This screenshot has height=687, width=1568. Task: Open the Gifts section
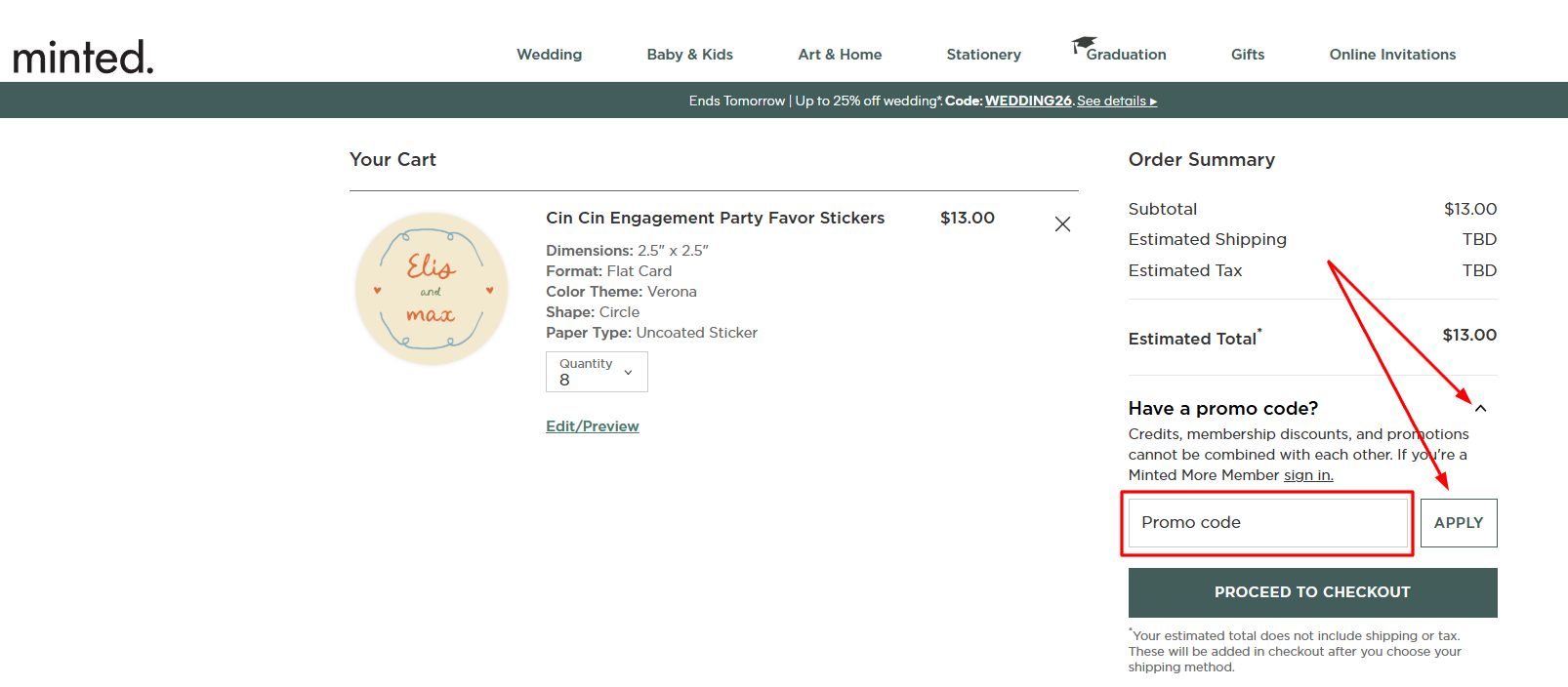point(1247,55)
